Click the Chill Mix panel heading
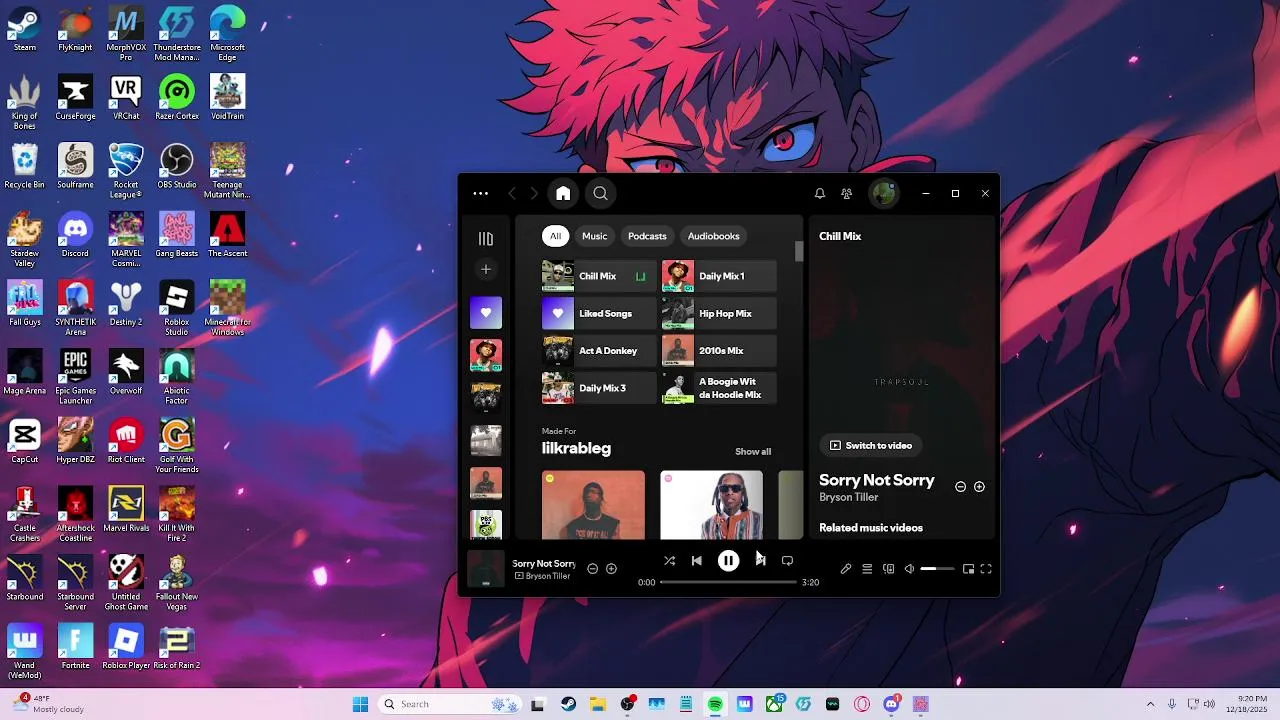Viewport: 1280px width, 720px height. coord(840,236)
